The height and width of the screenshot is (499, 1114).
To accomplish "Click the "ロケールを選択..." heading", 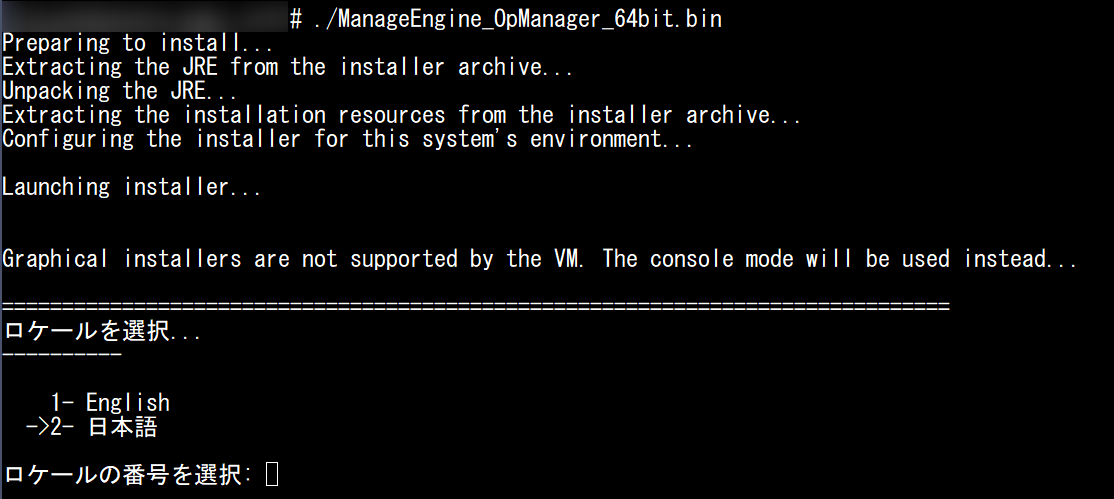I will pos(102,332).
